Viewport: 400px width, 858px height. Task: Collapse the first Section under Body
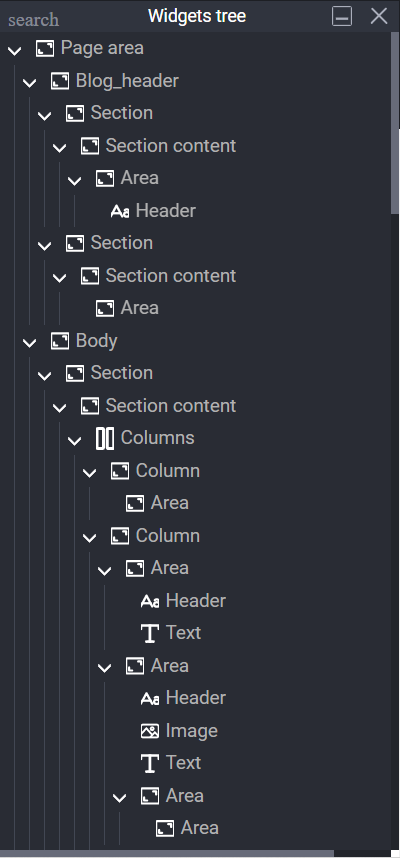tap(44, 375)
